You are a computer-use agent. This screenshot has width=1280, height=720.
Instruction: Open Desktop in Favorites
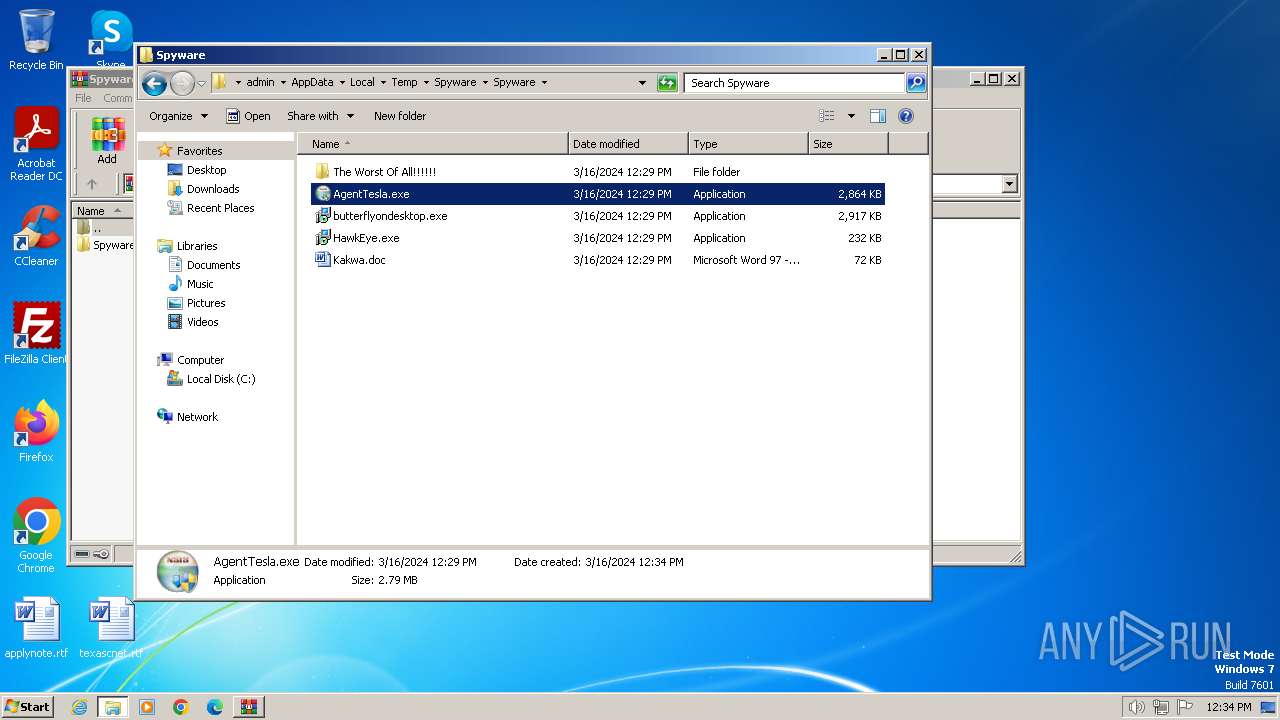tap(206, 170)
